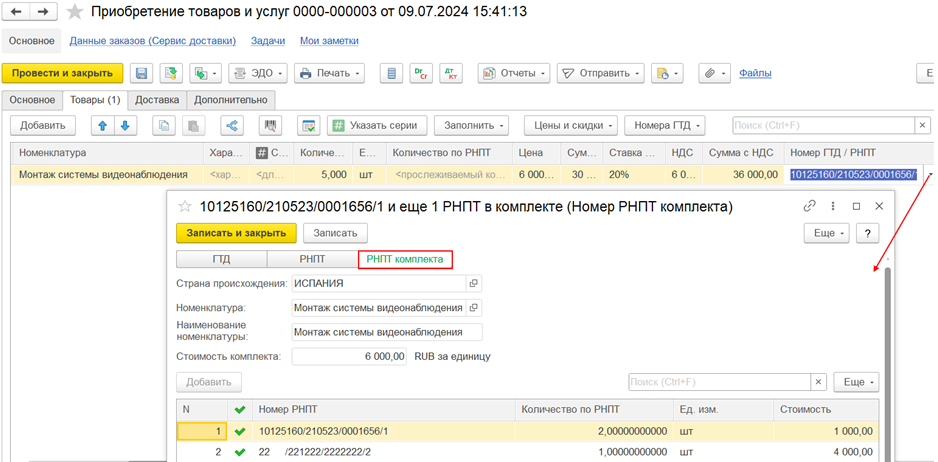Switch to the Основное document tab

coord(32,100)
